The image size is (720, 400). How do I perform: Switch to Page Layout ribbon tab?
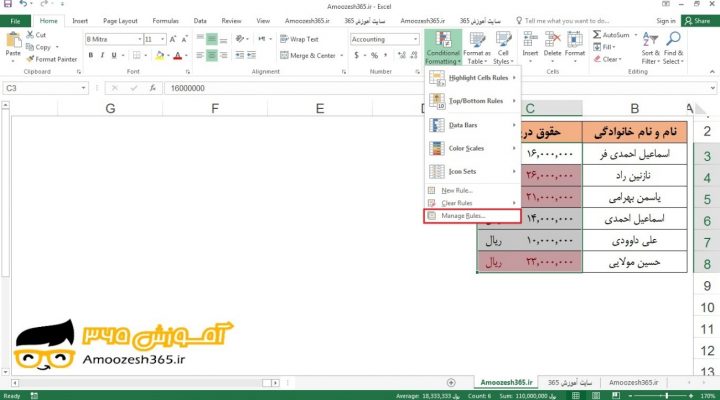[x=120, y=21]
